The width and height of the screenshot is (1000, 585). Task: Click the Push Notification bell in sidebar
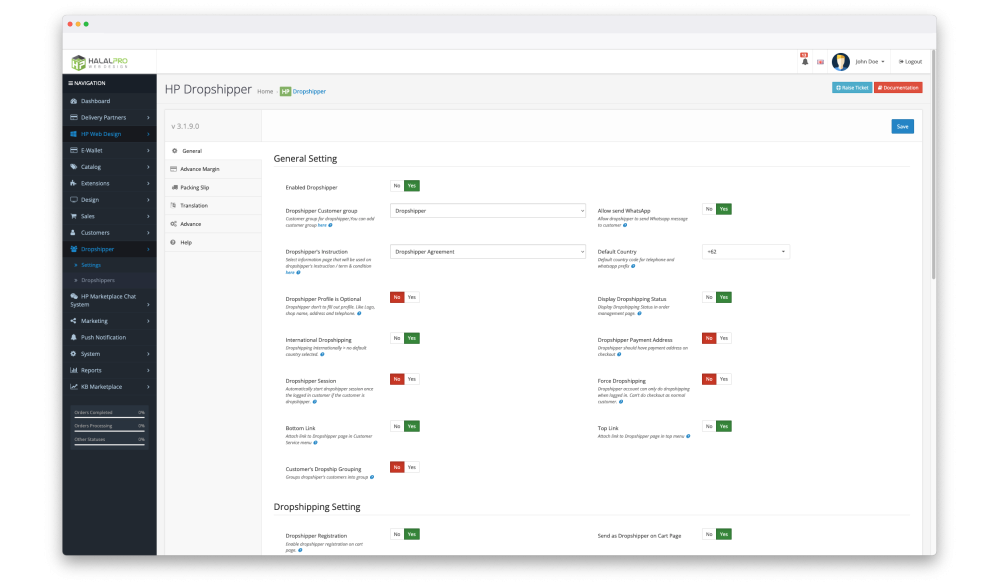point(74,337)
